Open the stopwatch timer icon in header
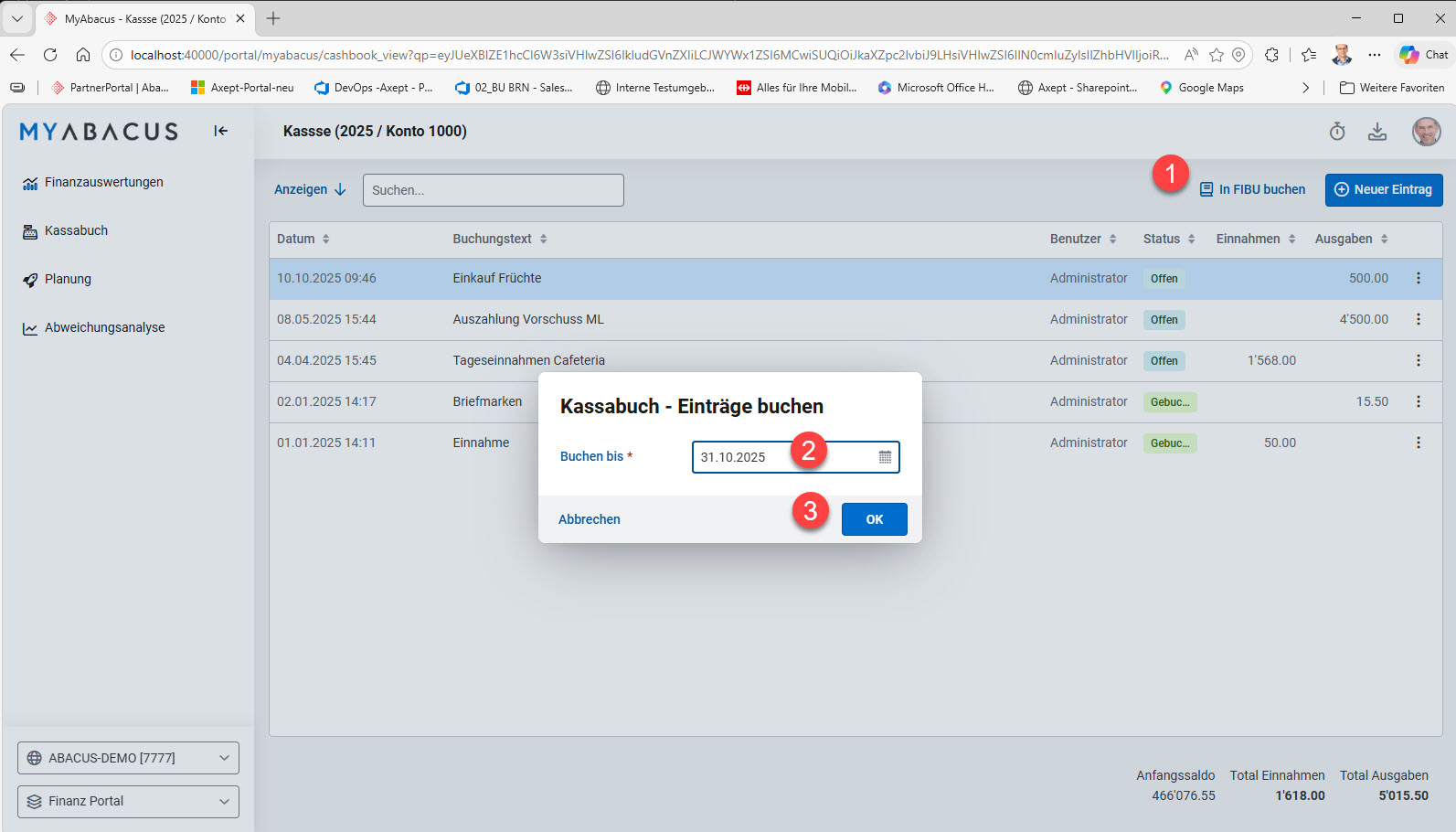 click(x=1337, y=132)
